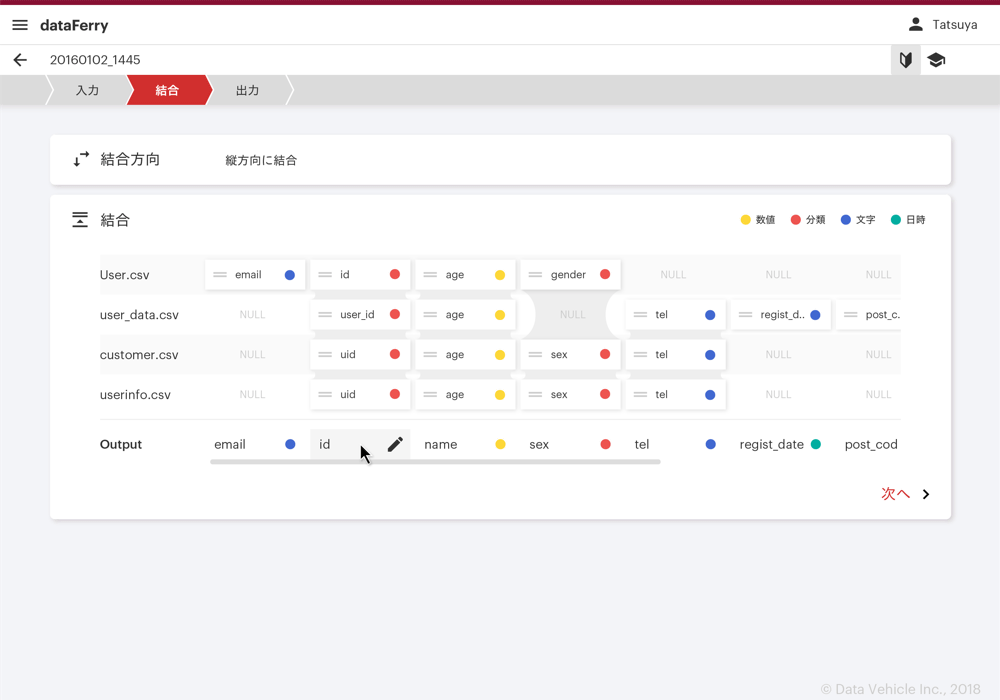1000x700 pixels.
Task: Grab the tel drag handle in userinfo.csv
Action: [x=640, y=395]
